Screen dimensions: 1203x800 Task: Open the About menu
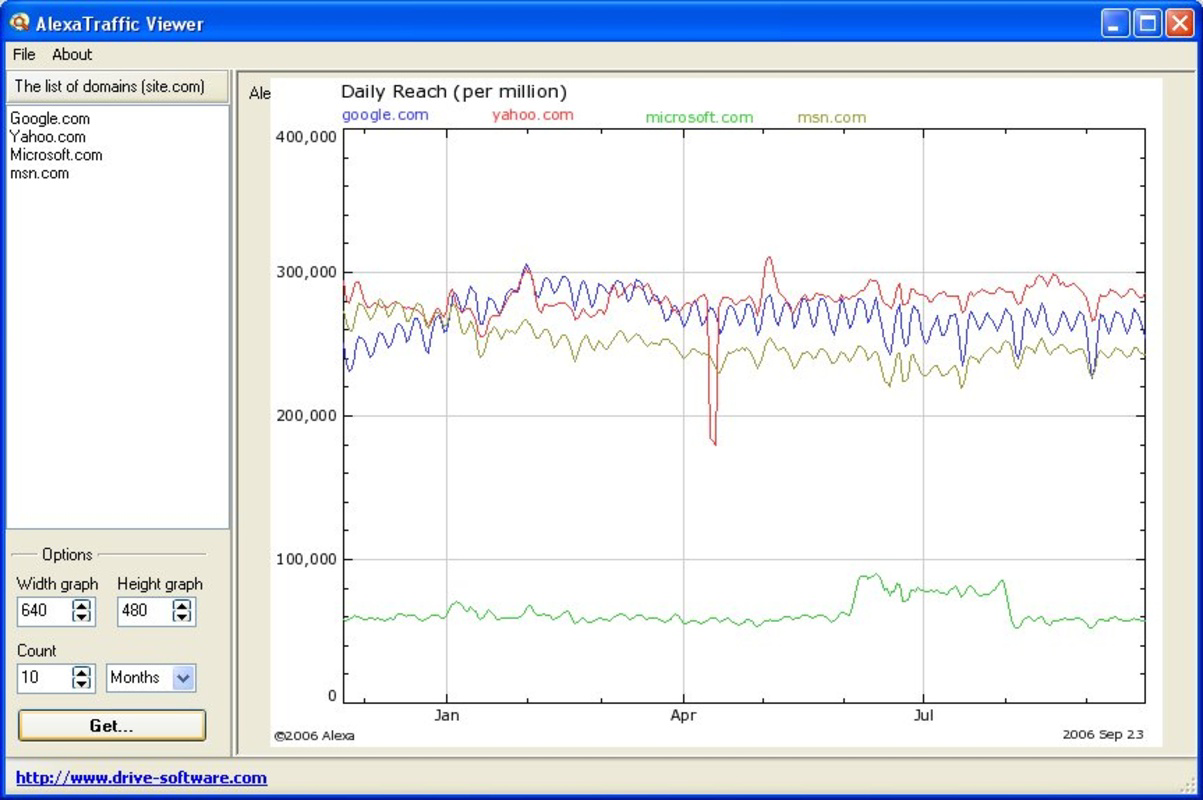tap(72, 55)
